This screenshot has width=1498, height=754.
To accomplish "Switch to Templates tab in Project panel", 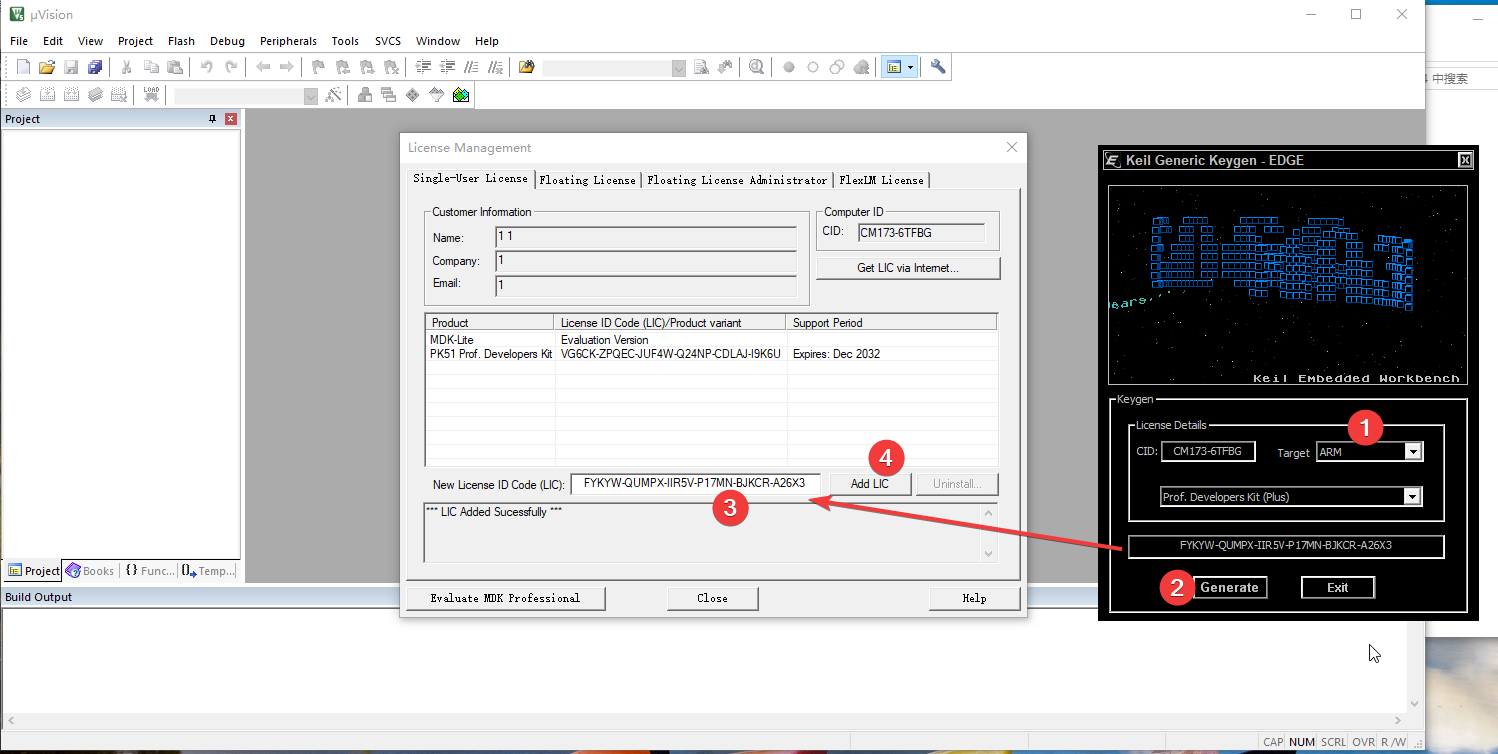I will [x=208, y=570].
